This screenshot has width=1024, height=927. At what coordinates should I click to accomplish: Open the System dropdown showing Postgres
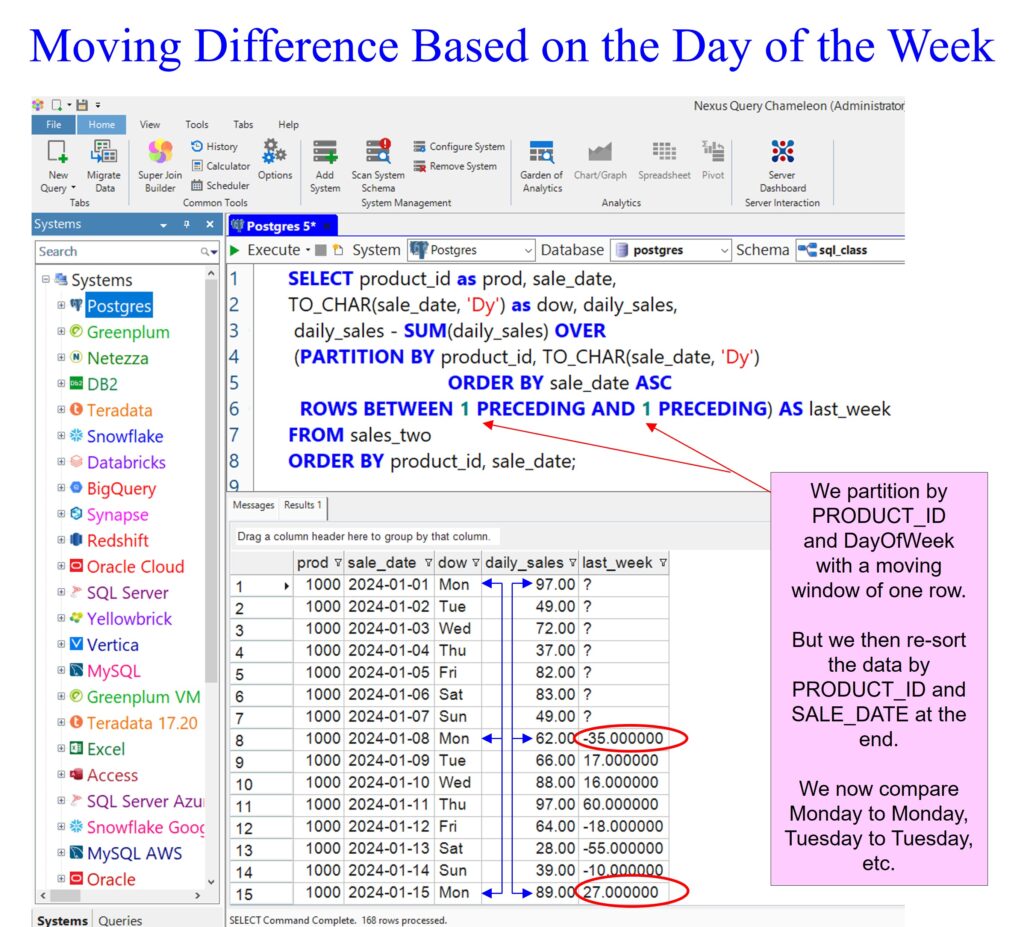point(471,250)
